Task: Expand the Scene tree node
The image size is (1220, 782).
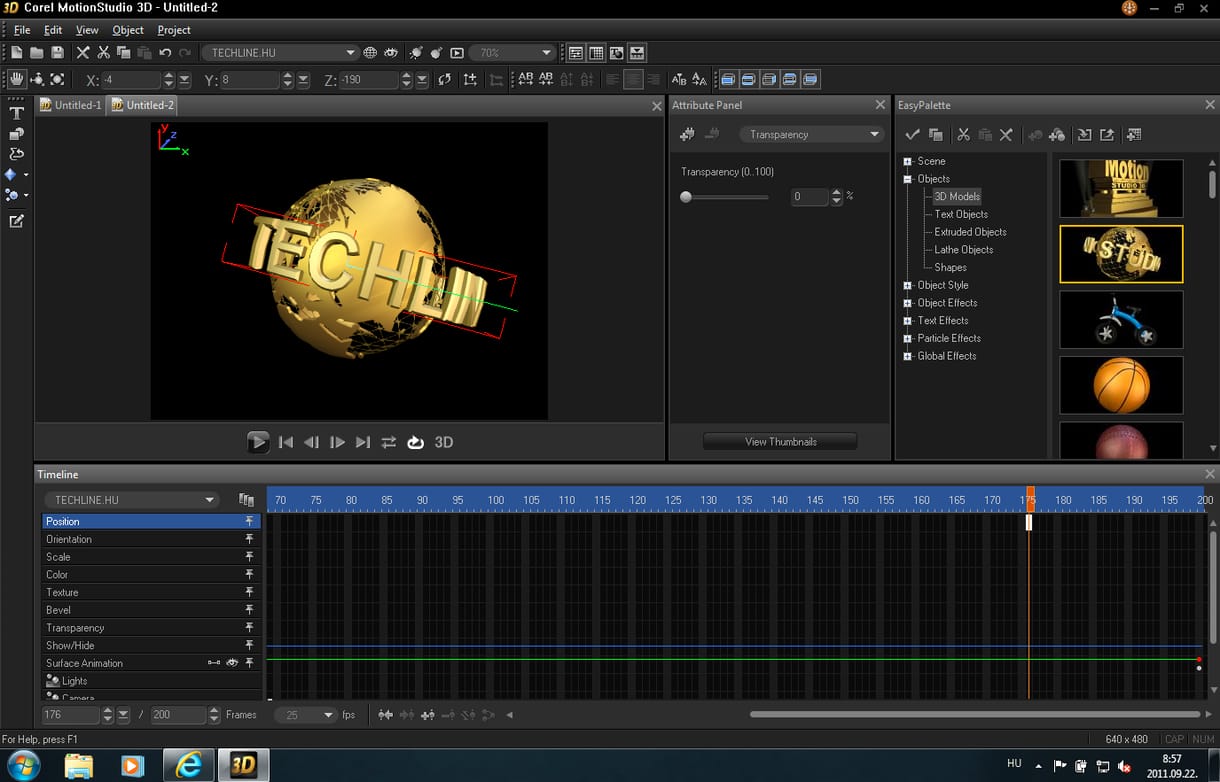Action: pyautogui.click(x=908, y=161)
